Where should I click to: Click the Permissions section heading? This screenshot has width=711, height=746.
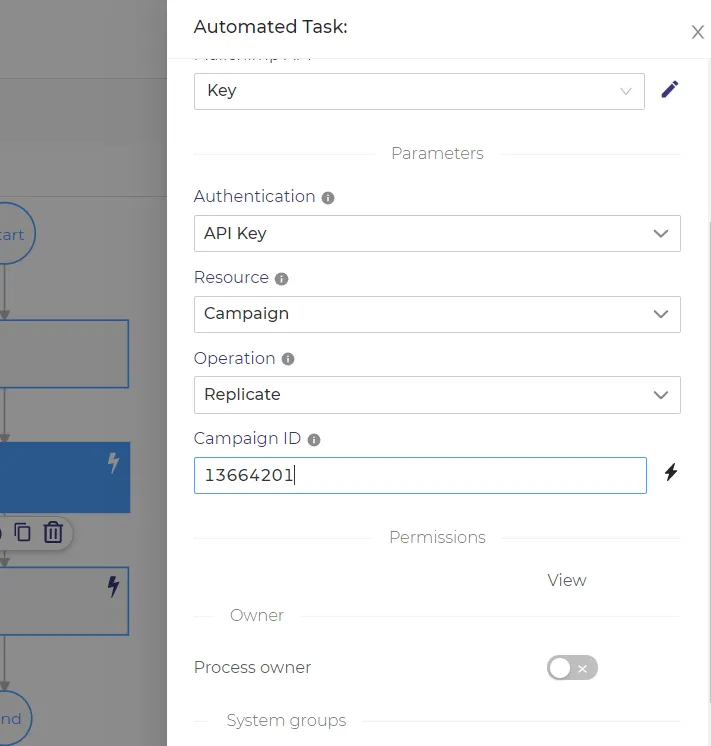point(437,538)
